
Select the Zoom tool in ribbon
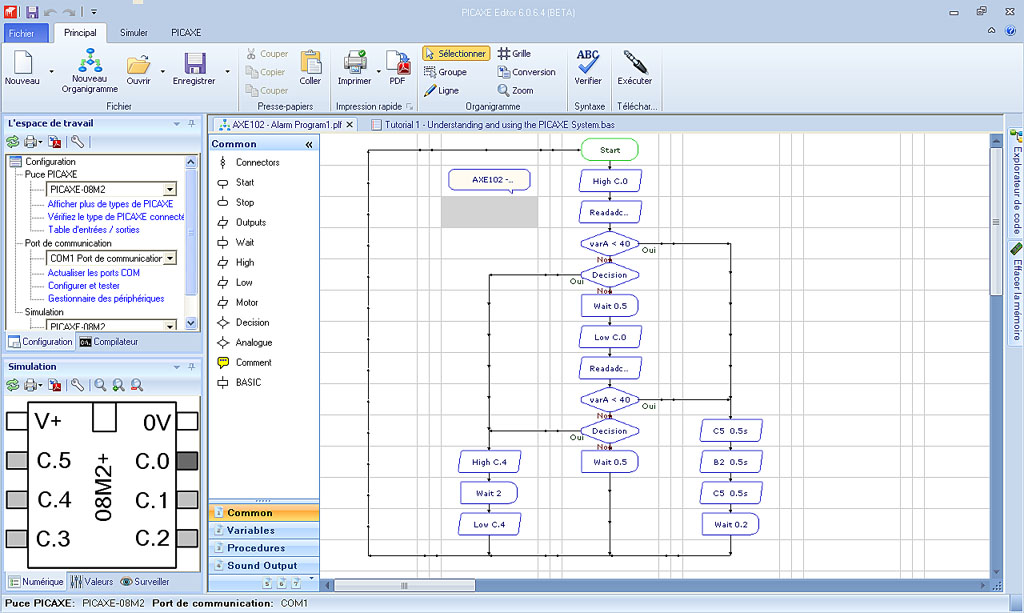(x=515, y=90)
